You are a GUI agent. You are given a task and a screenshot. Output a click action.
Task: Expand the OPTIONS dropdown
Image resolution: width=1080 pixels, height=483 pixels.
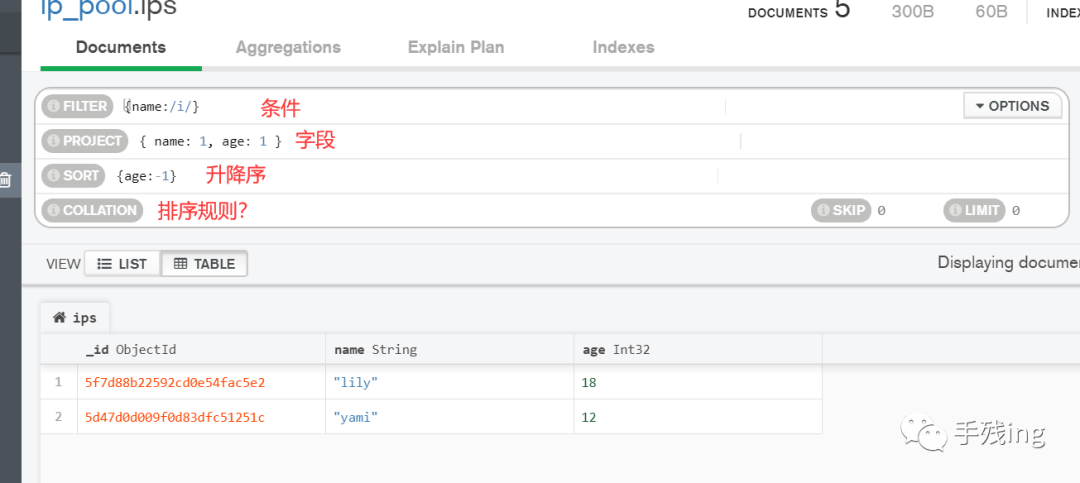point(1012,106)
